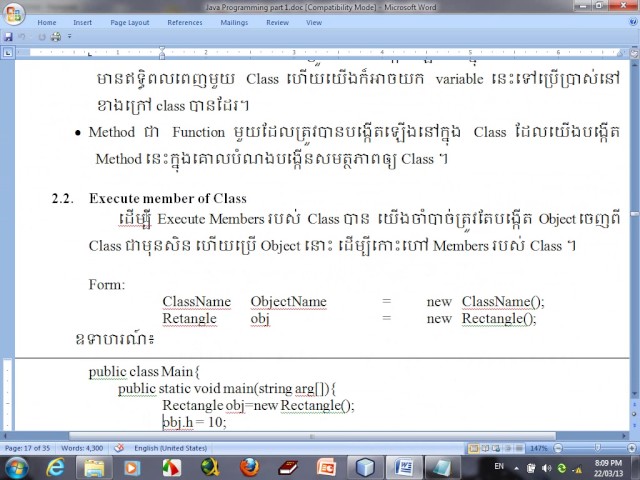Open the Mailings ribbon tab
The image size is (640, 480).
pyautogui.click(x=234, y=23)
